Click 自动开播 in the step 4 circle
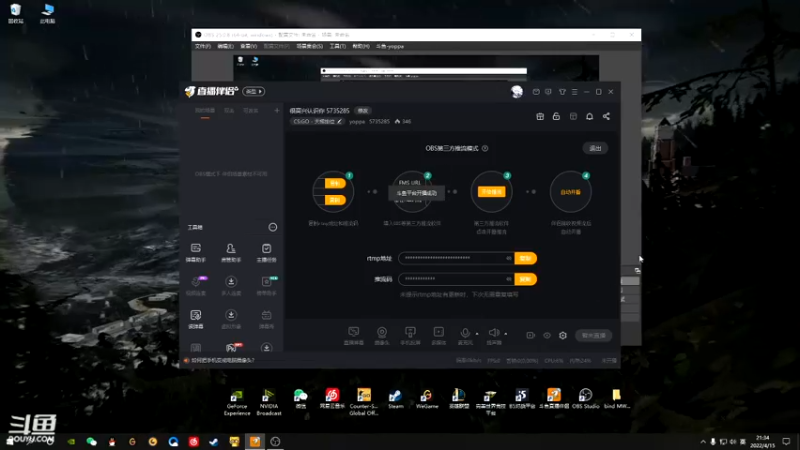The width and height of the screenshot is (800, 450). pyautogui.click(x=570, y=192)
